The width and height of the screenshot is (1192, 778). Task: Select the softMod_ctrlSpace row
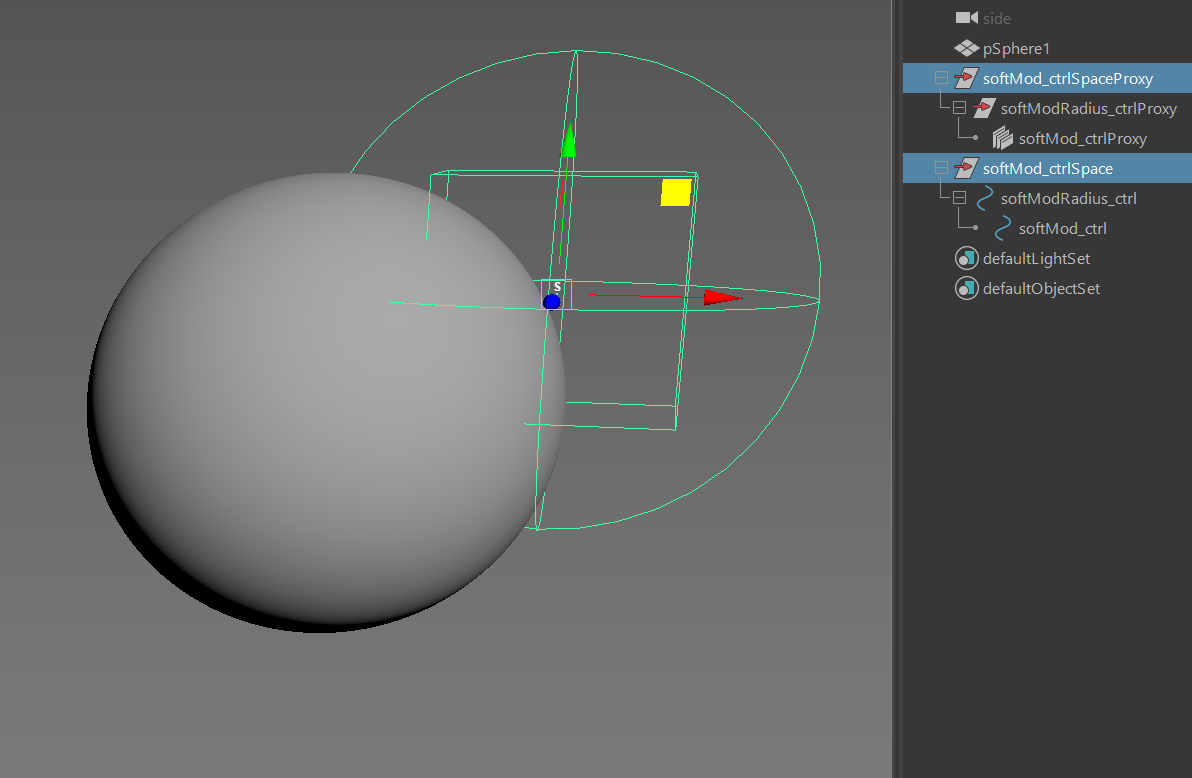click(1048, 168)
